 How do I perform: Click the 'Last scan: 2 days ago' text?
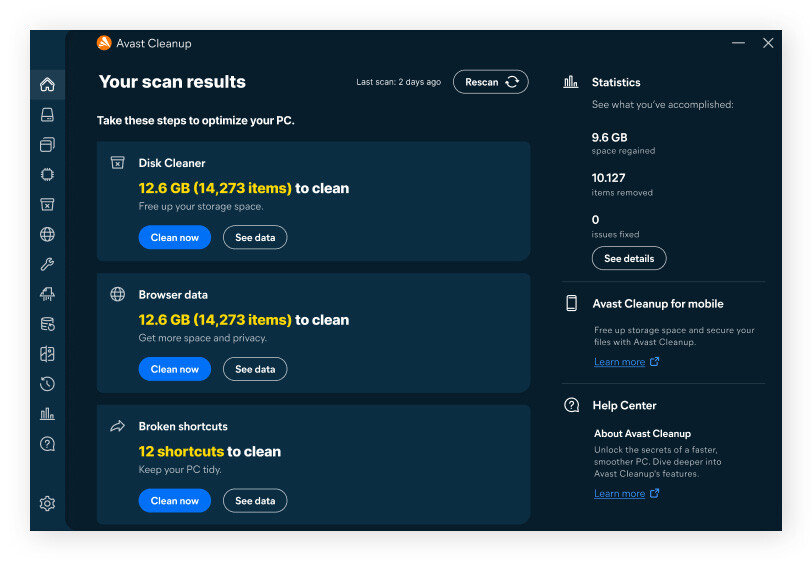(398, 82)
